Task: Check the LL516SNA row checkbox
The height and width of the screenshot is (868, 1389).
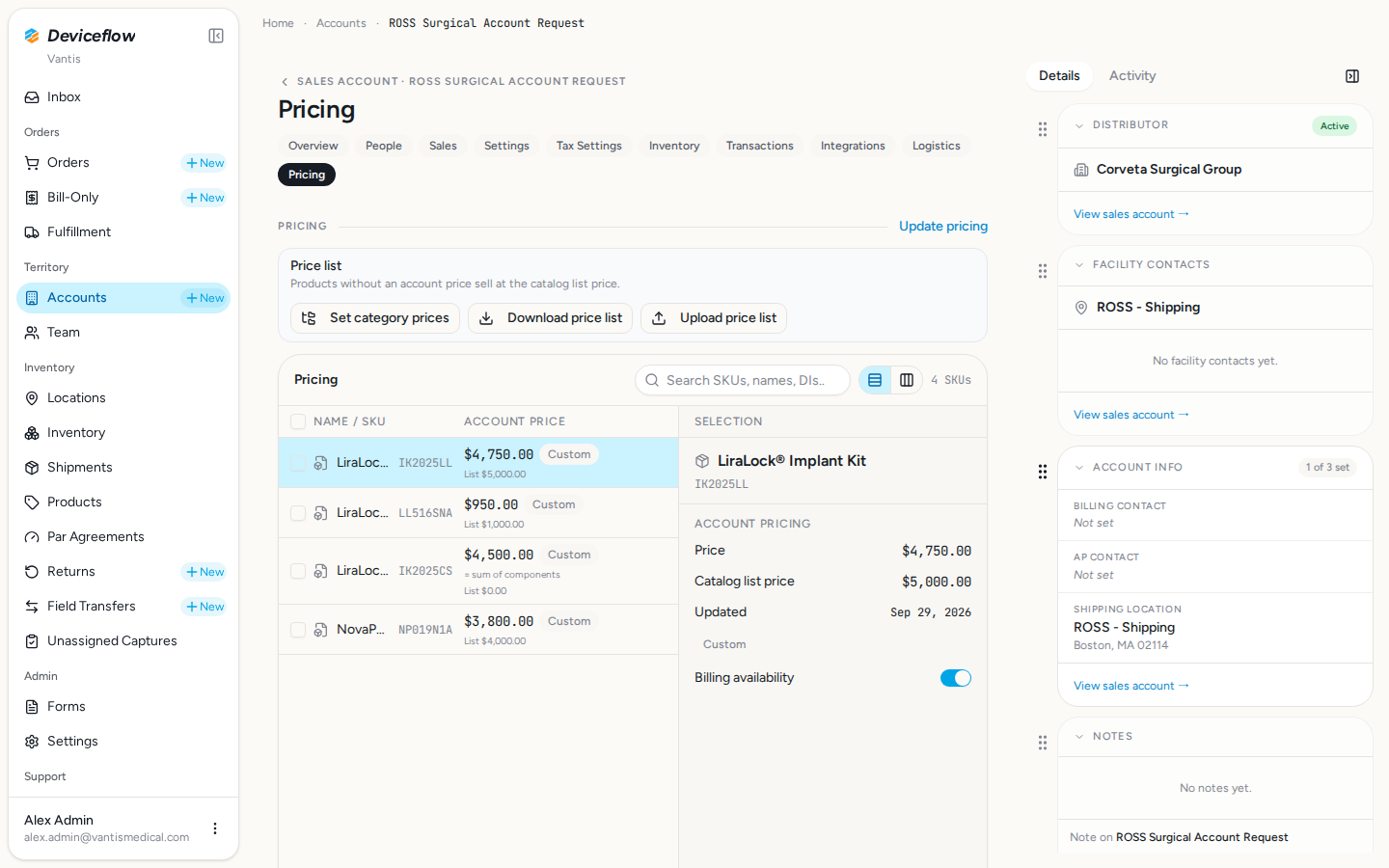Action: coord(298,513)
